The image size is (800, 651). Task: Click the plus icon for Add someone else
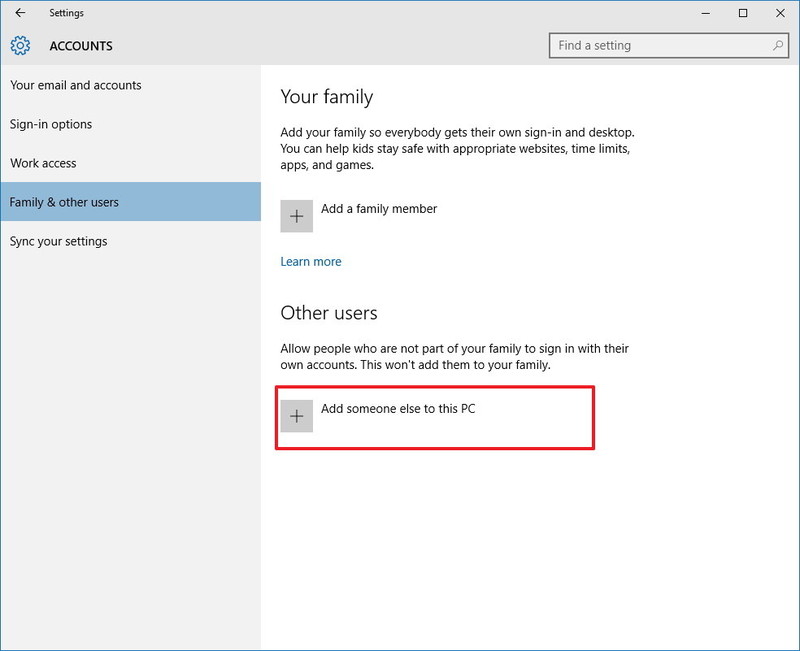click(x=296, y=416)
